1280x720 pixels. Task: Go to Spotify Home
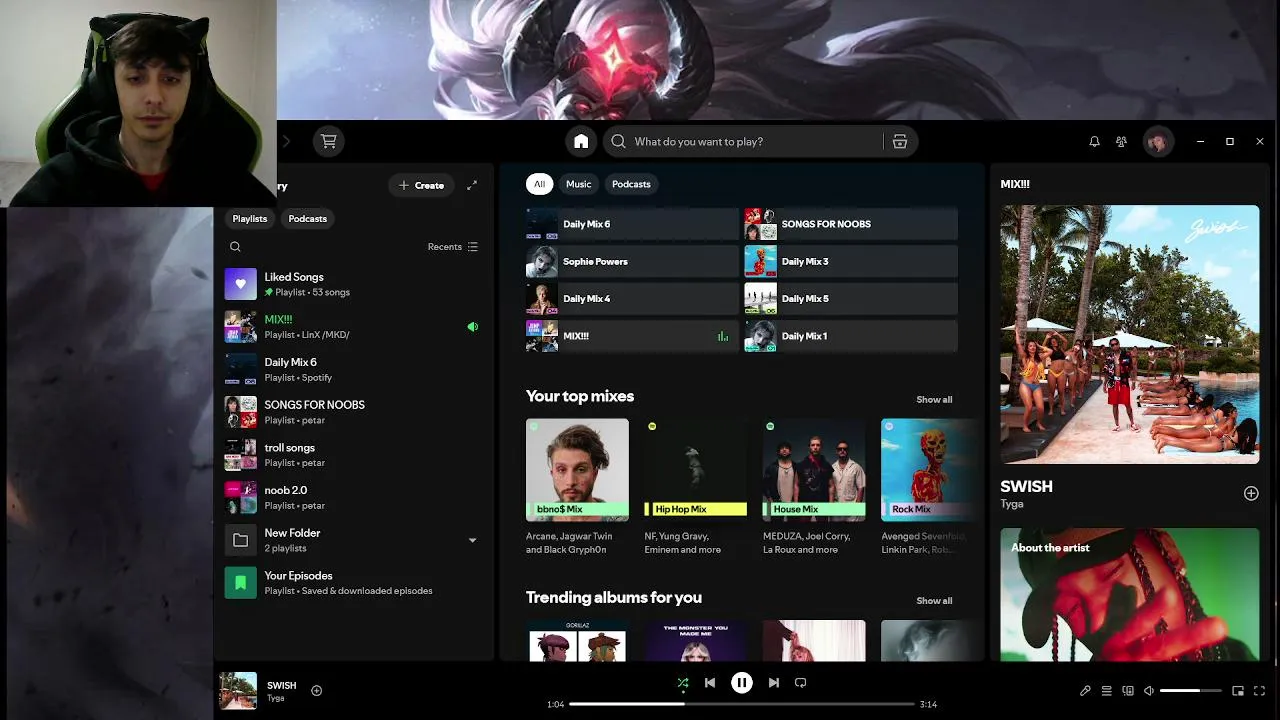[x=581, y=141]
